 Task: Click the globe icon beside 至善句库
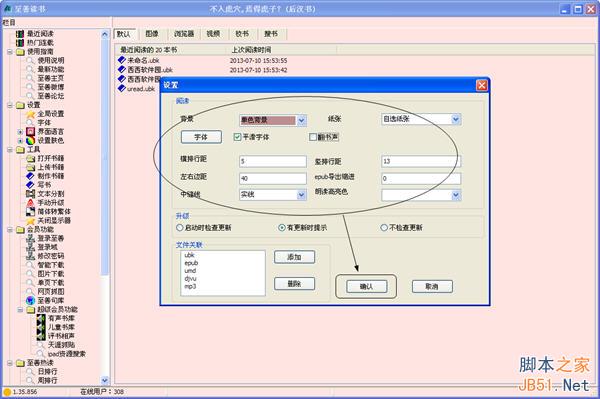click(31, 301)
